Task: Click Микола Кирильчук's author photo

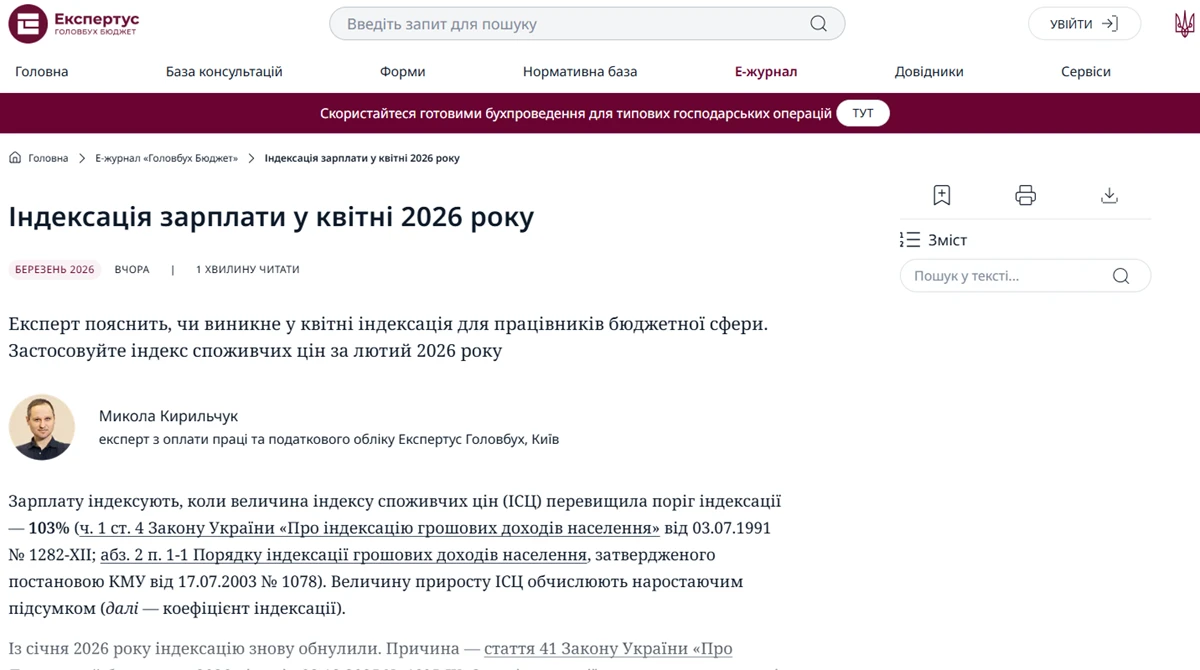Action: coord(42,427)
